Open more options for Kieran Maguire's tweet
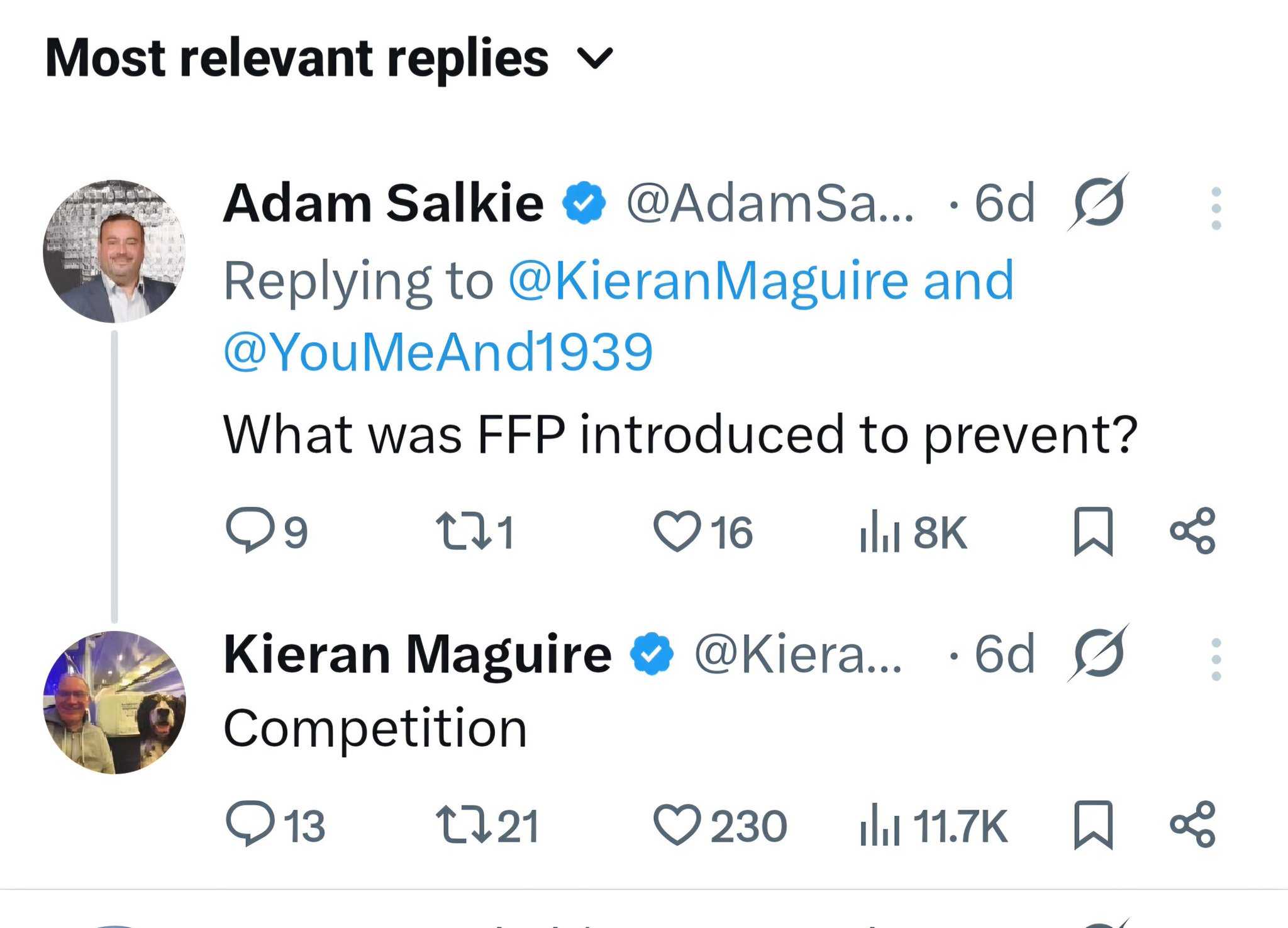Screen dimensions: 1288x928 [1216, 659]
